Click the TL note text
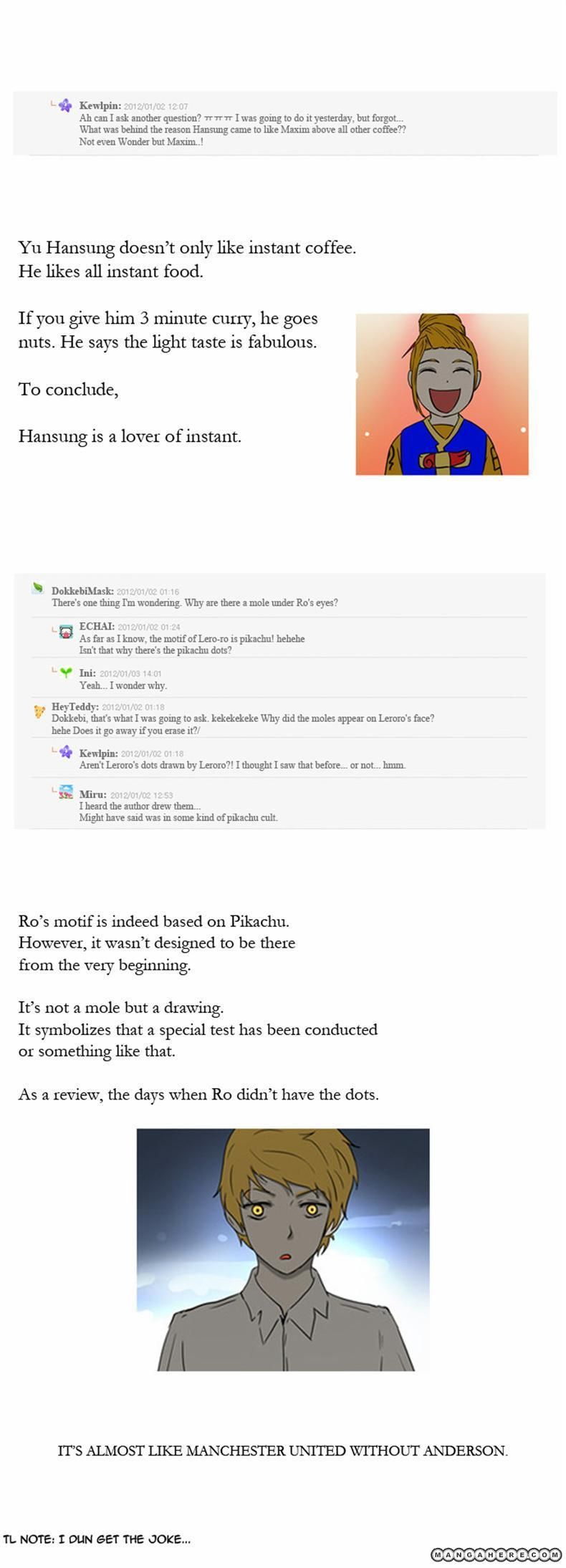This screenshot has height=1568, width=566. pos(97,1539)
